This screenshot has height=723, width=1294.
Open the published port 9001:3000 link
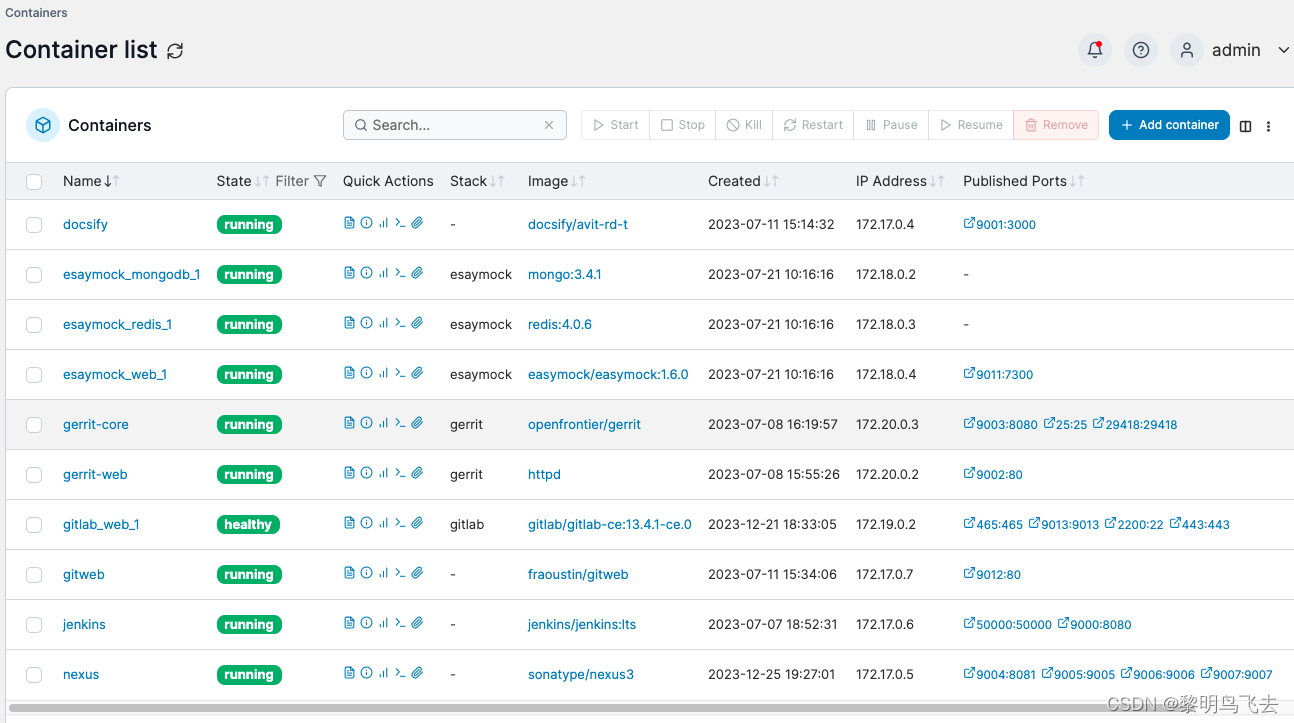[1000, 224]
